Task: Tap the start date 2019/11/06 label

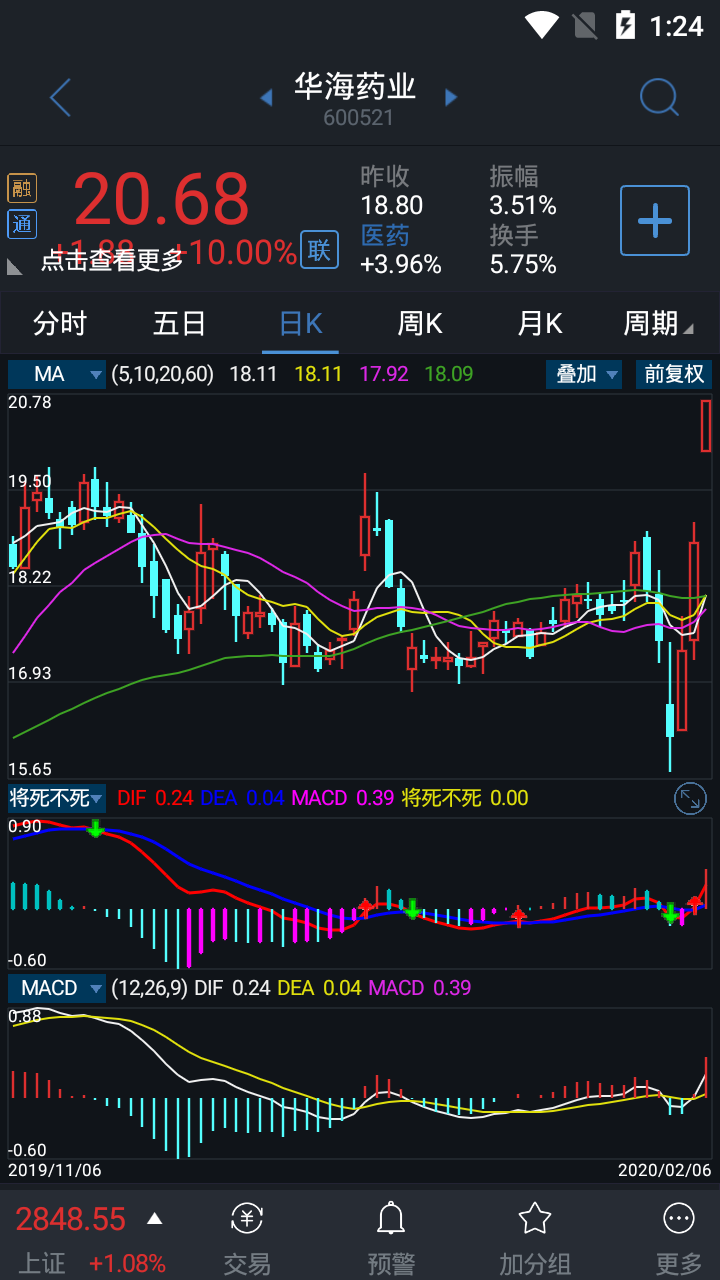Action: pyautogui.click(x=55, y=1169)
